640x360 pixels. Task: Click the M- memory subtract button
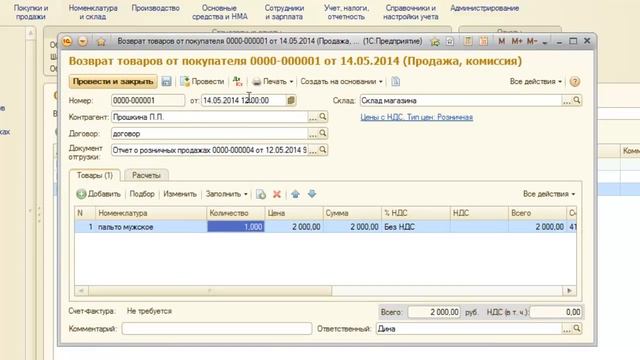tap(532, 41)
